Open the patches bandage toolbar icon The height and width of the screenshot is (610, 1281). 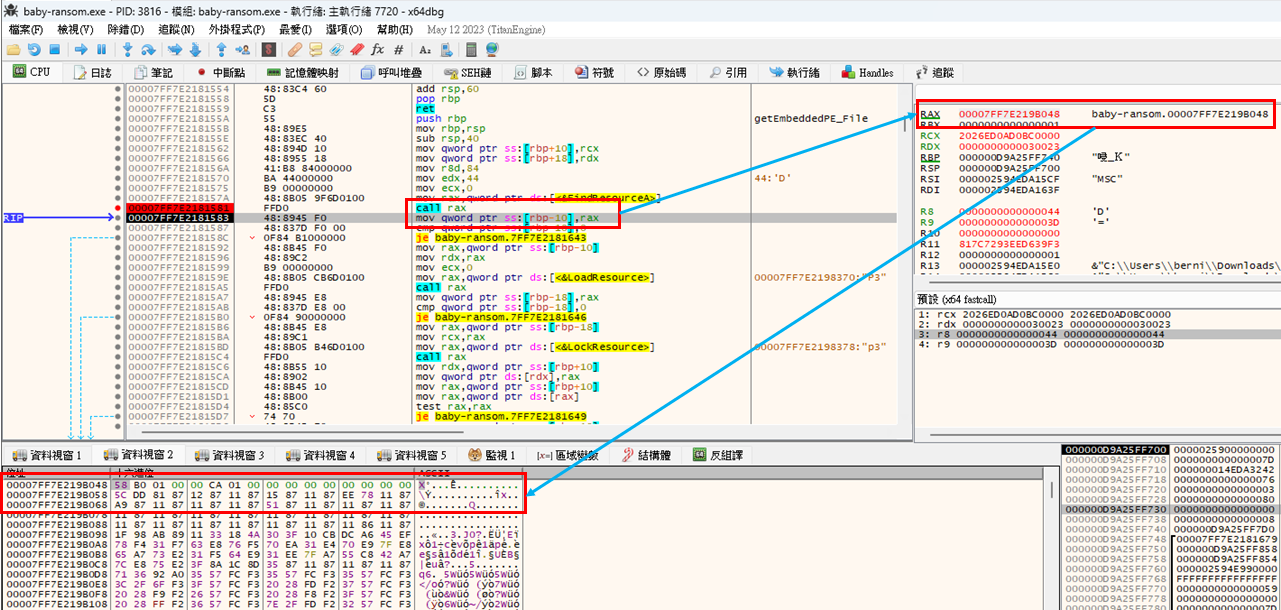pyautogui.click(x=295, y=49)
